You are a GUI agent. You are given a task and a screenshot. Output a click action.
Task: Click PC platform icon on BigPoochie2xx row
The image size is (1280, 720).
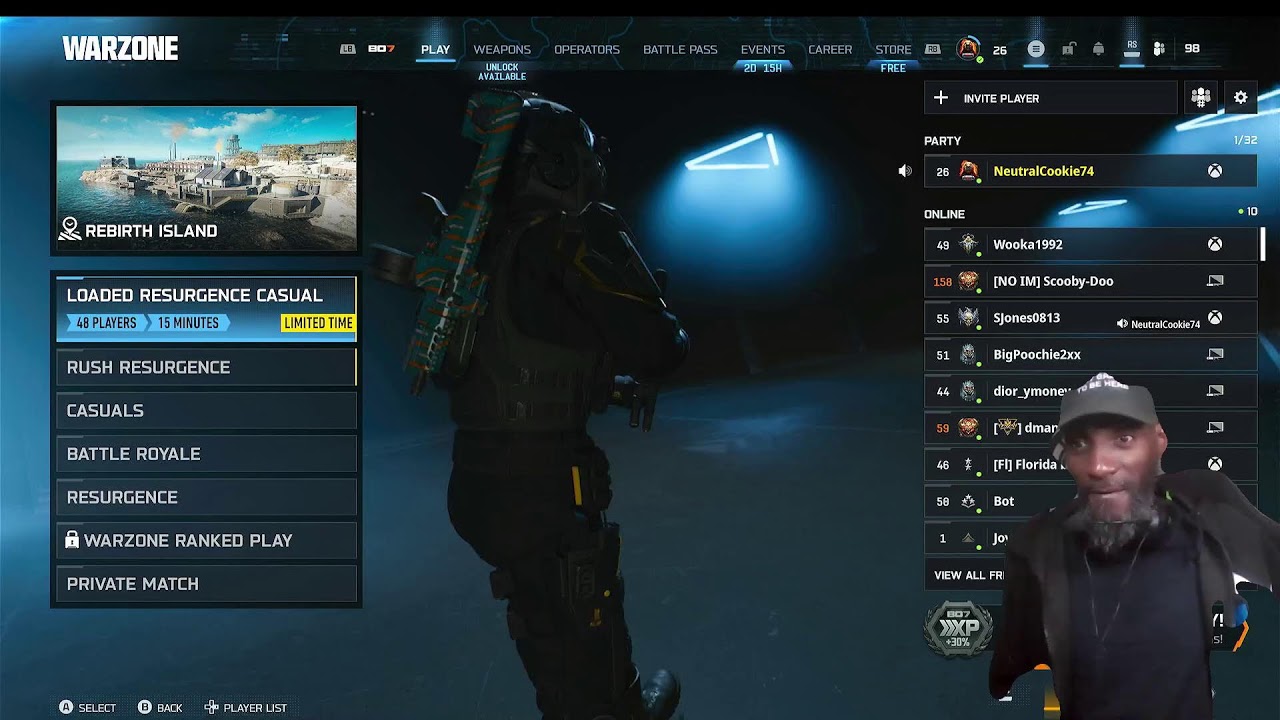[x=1215, y=354]
